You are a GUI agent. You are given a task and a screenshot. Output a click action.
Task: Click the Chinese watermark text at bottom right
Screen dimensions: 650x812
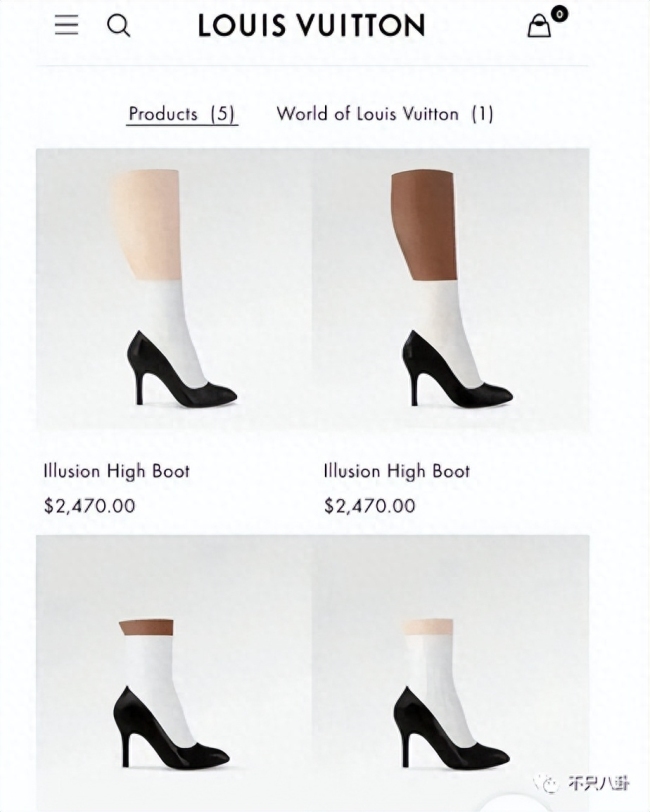(x=598, y=784)
